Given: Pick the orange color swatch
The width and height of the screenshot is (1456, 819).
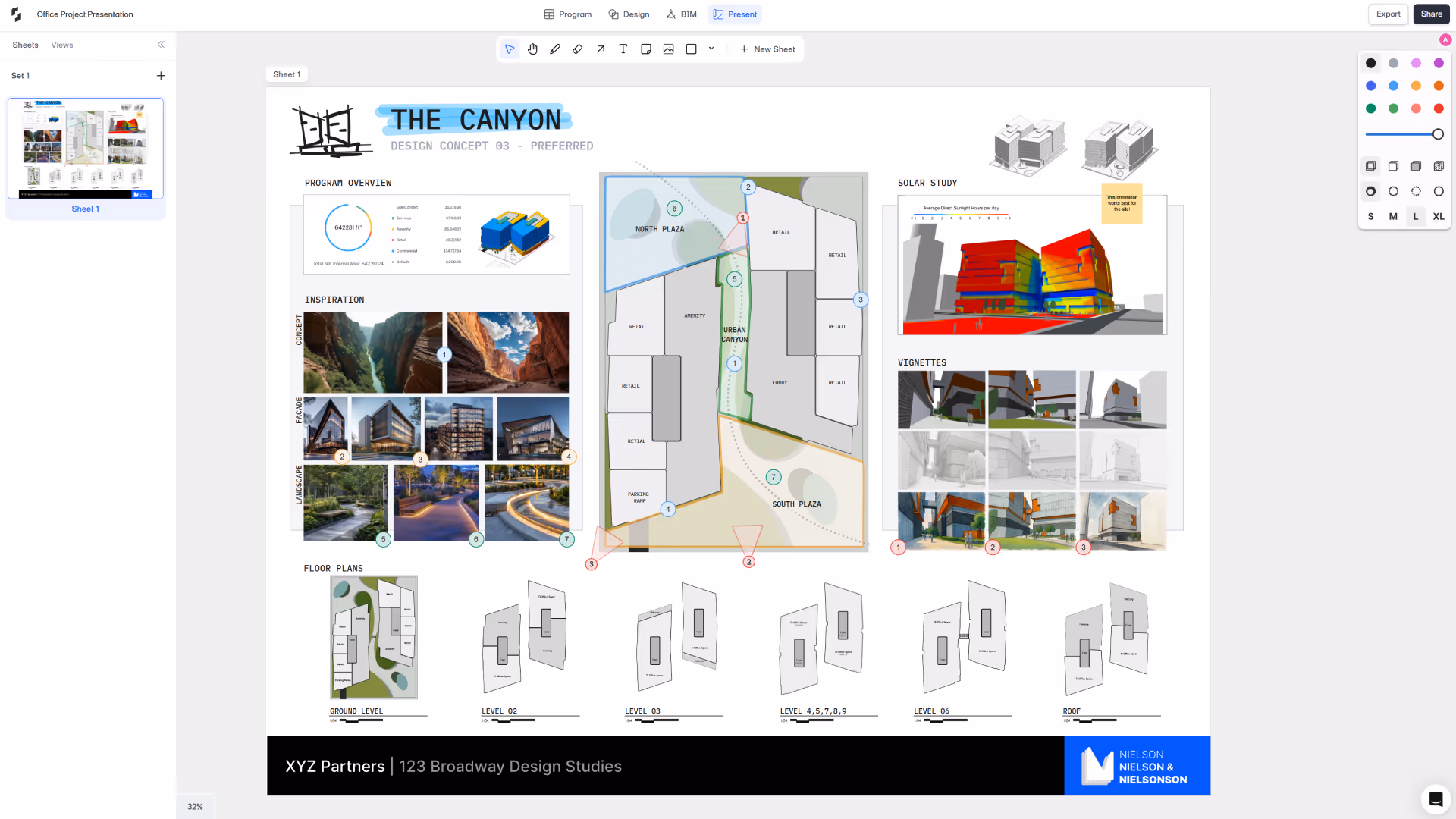Looking at the screenshot, I should point(1439,86).
